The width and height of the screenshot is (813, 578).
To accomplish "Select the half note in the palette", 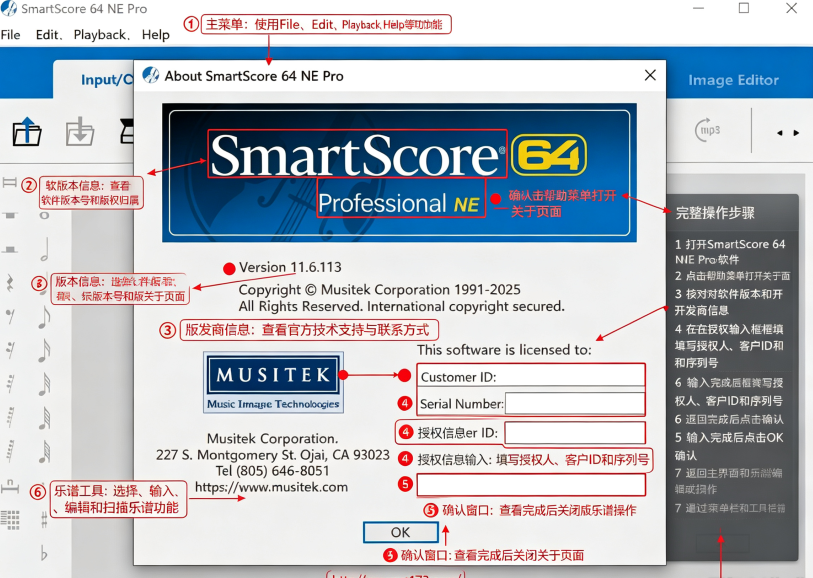I will tap(45, 249).
